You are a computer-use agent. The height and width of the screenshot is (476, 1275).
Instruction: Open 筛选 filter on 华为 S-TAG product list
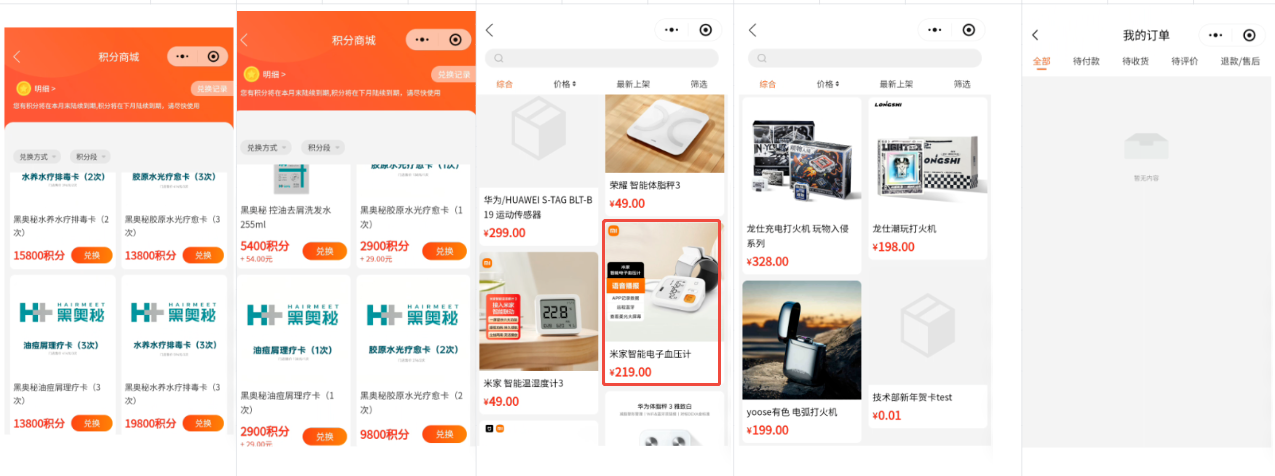click(x=698, y=84)
